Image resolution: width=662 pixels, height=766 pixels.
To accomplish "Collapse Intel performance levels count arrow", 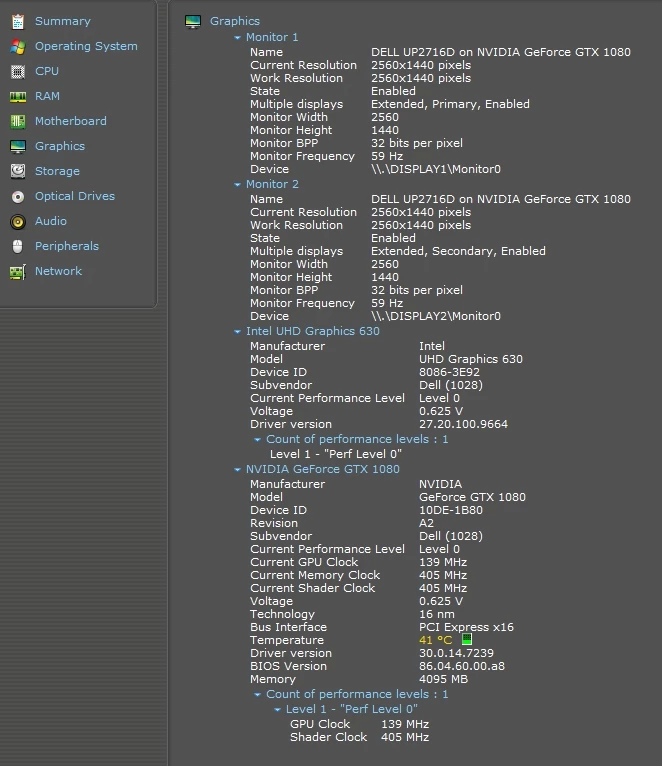I will click(x=257, y=440).
